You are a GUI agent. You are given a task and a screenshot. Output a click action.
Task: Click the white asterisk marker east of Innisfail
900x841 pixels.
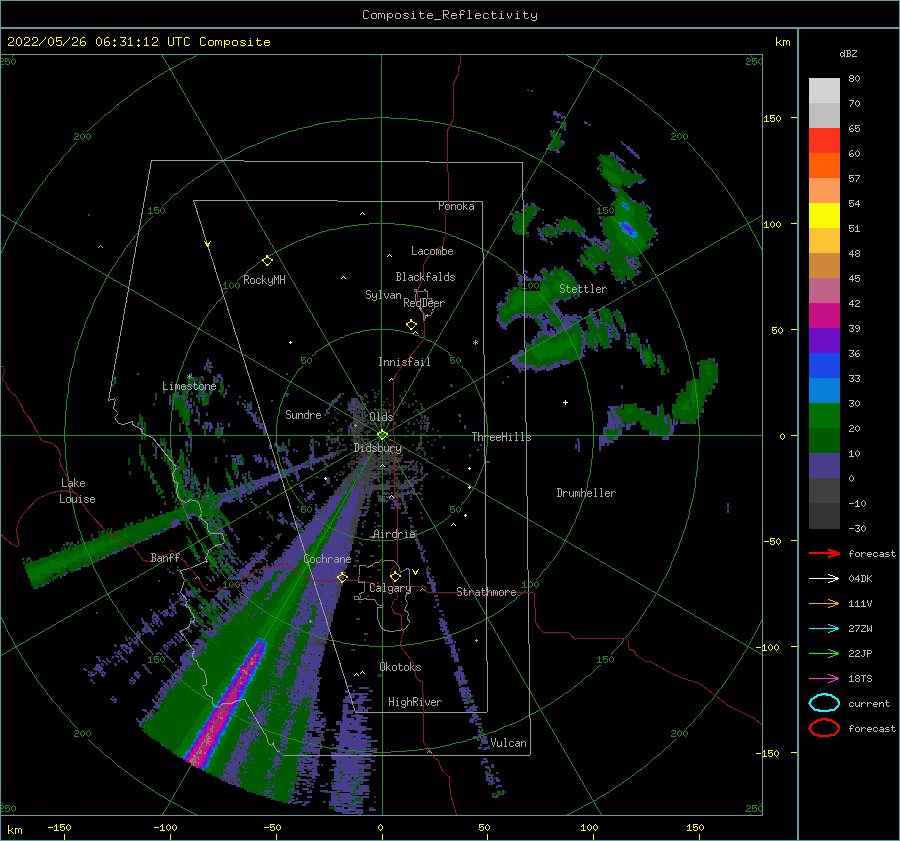[475, 343]
